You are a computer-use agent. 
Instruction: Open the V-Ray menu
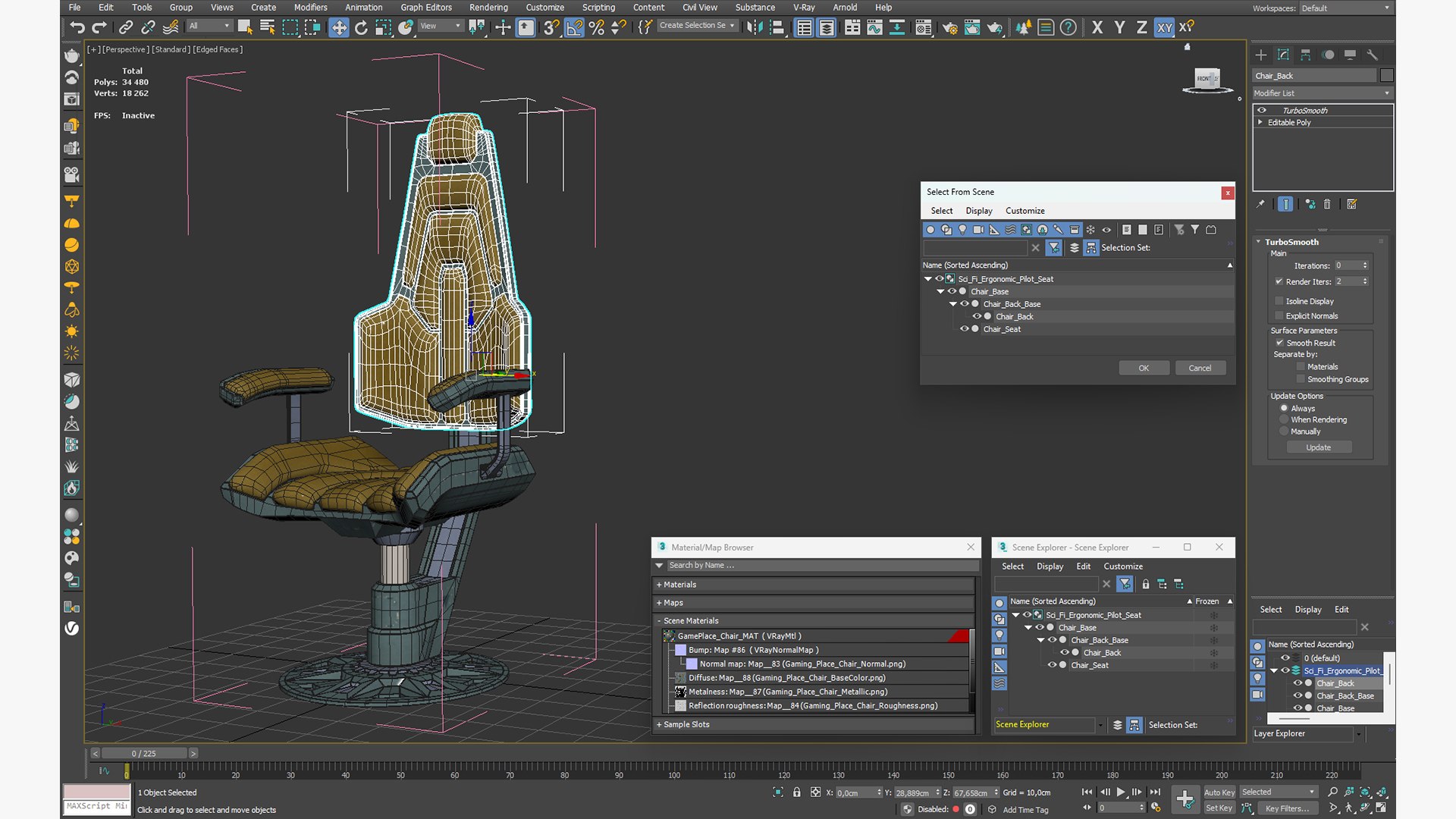pyautogui.click(x=803, y=8)
